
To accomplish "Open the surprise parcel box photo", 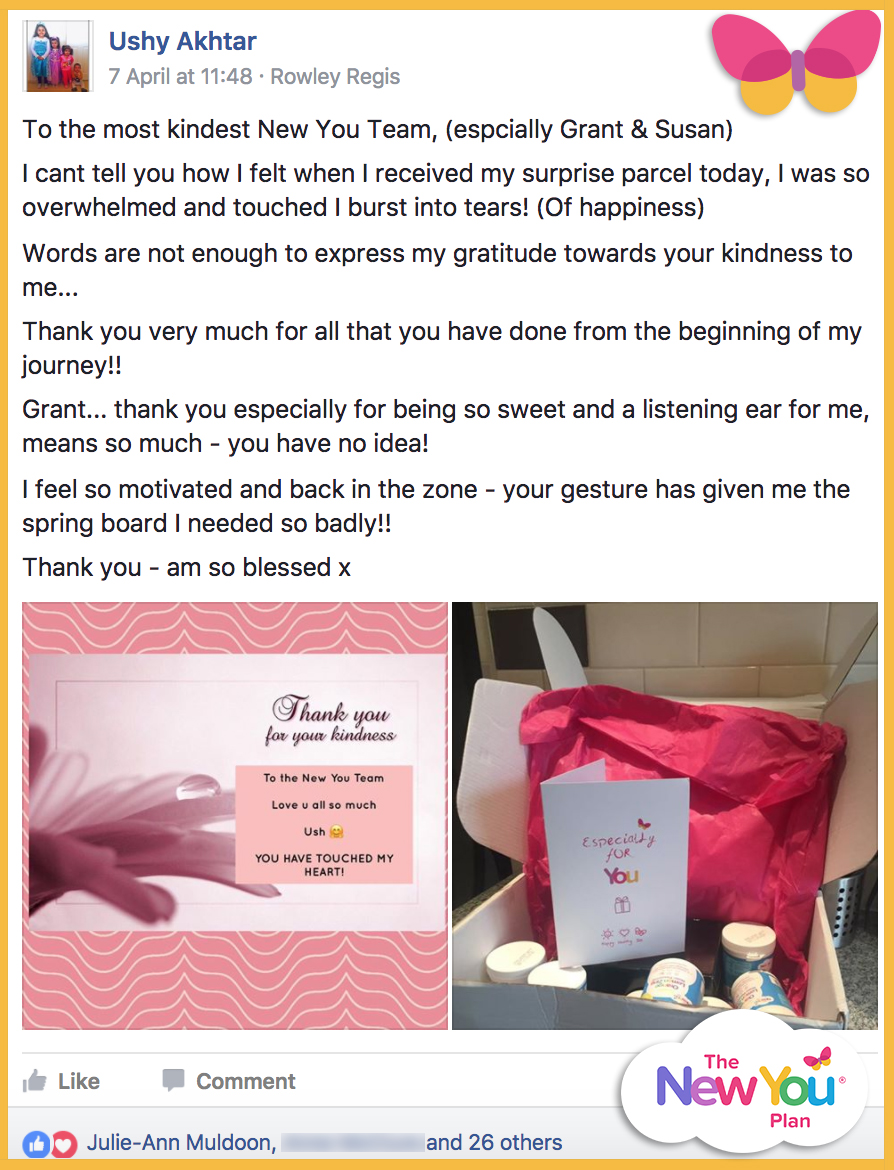I will [665, 816].
